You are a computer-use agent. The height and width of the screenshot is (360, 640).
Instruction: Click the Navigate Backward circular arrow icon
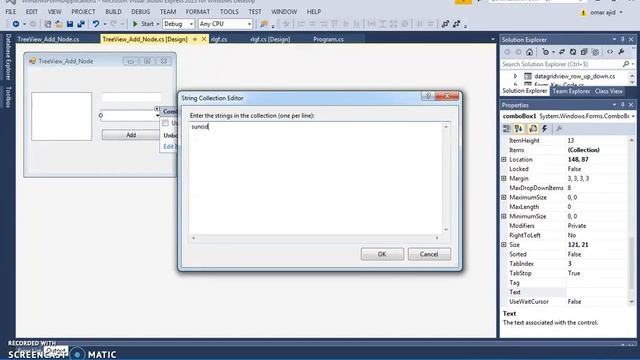(x=16, y=24)
